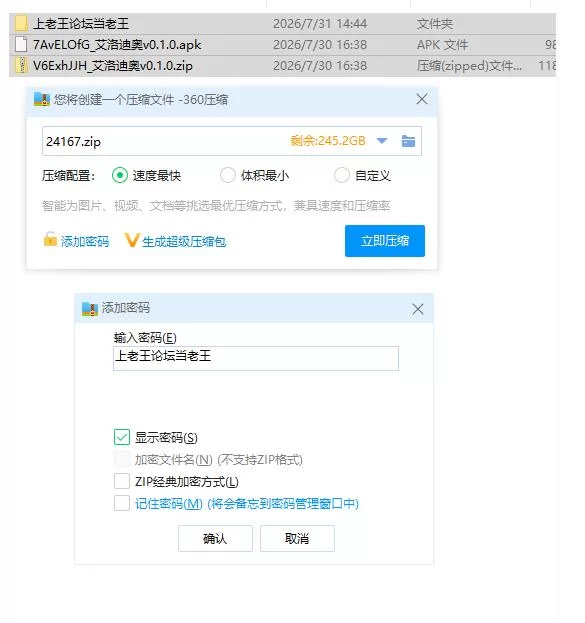Enable the 记住密码(M) checkbox
Viewport: 585px width, 623px height.
[122, 503]
